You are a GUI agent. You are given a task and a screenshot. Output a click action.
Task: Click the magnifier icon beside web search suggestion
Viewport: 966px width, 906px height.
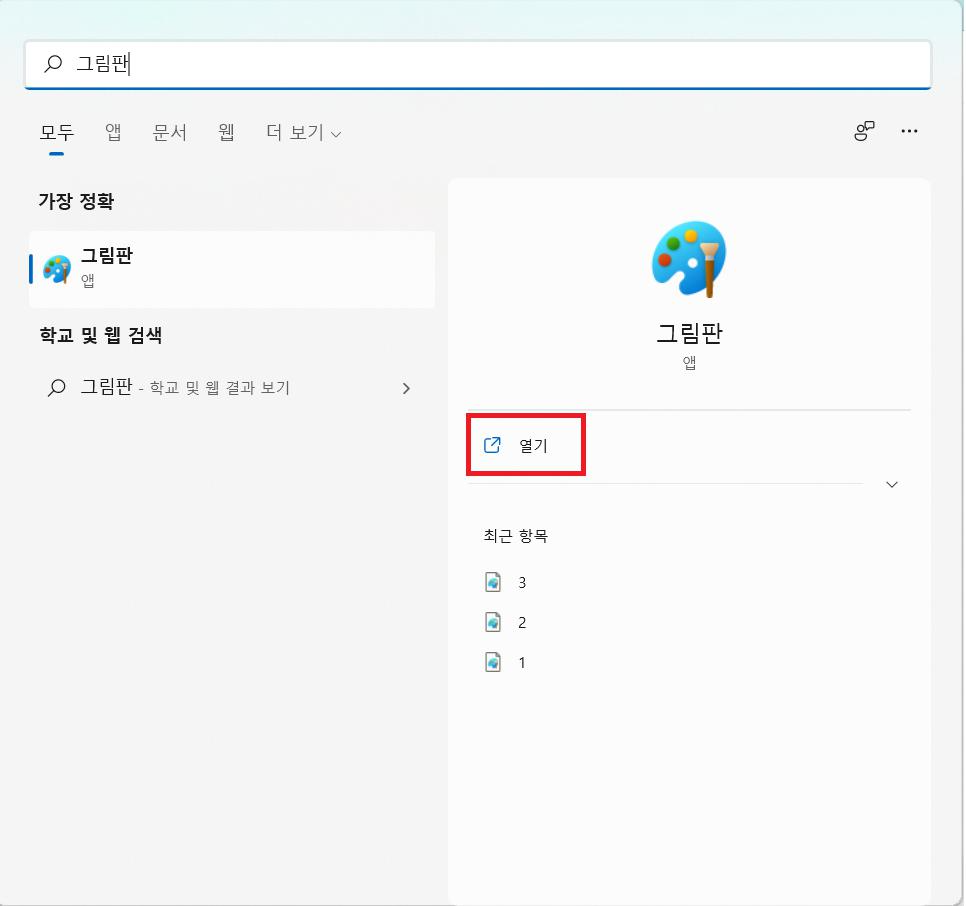pos(57,388)
